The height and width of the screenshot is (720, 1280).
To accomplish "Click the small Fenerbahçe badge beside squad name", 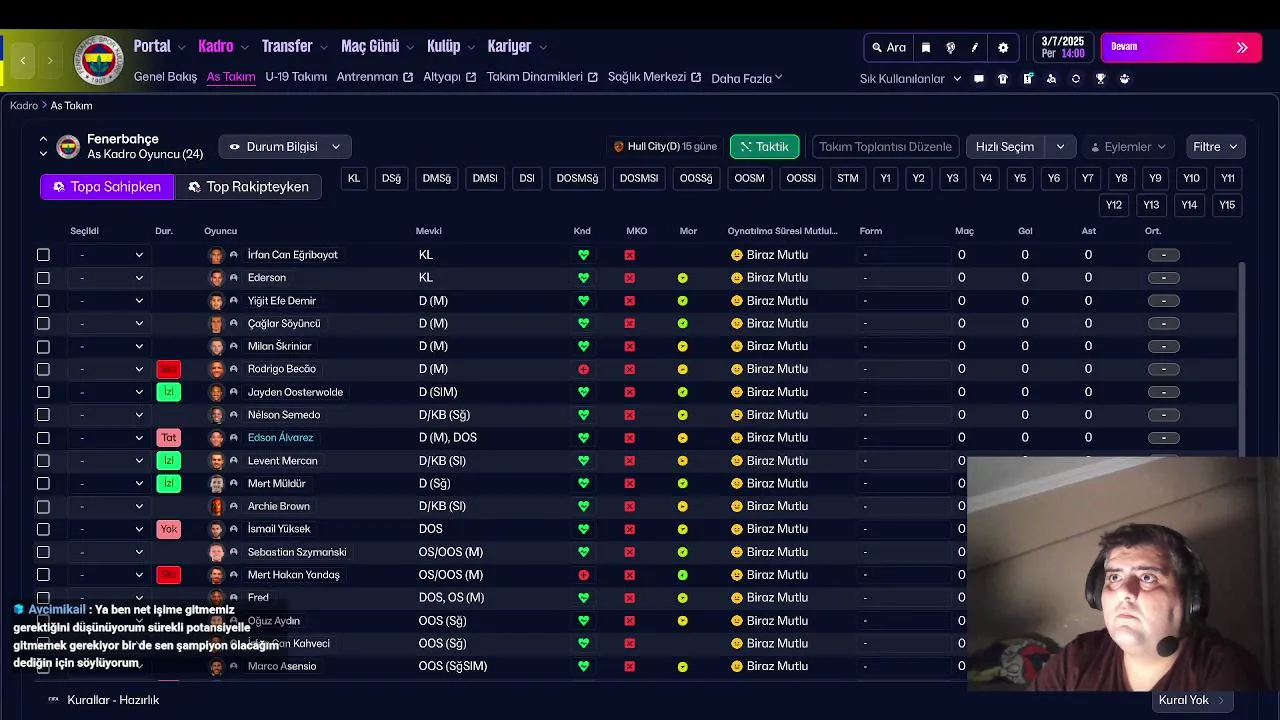I will [x=68, y=147].
